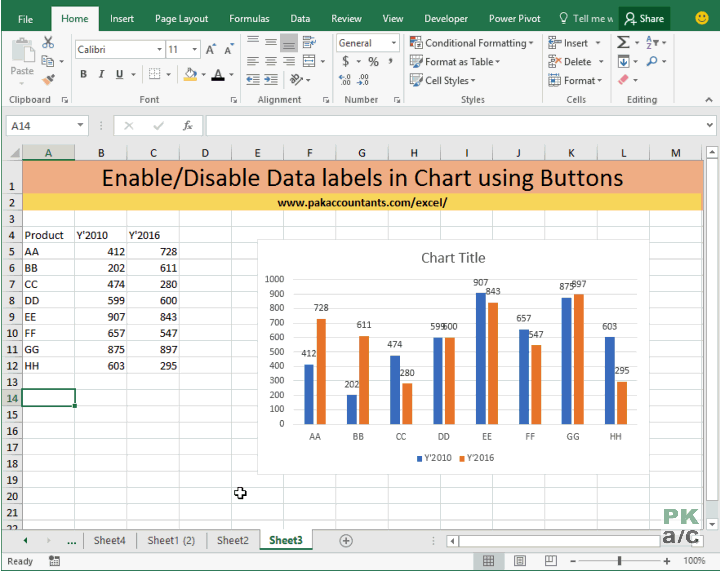Collapse the ribbon with chevron
The image size is (720, 571).
[x=709, y=100]
